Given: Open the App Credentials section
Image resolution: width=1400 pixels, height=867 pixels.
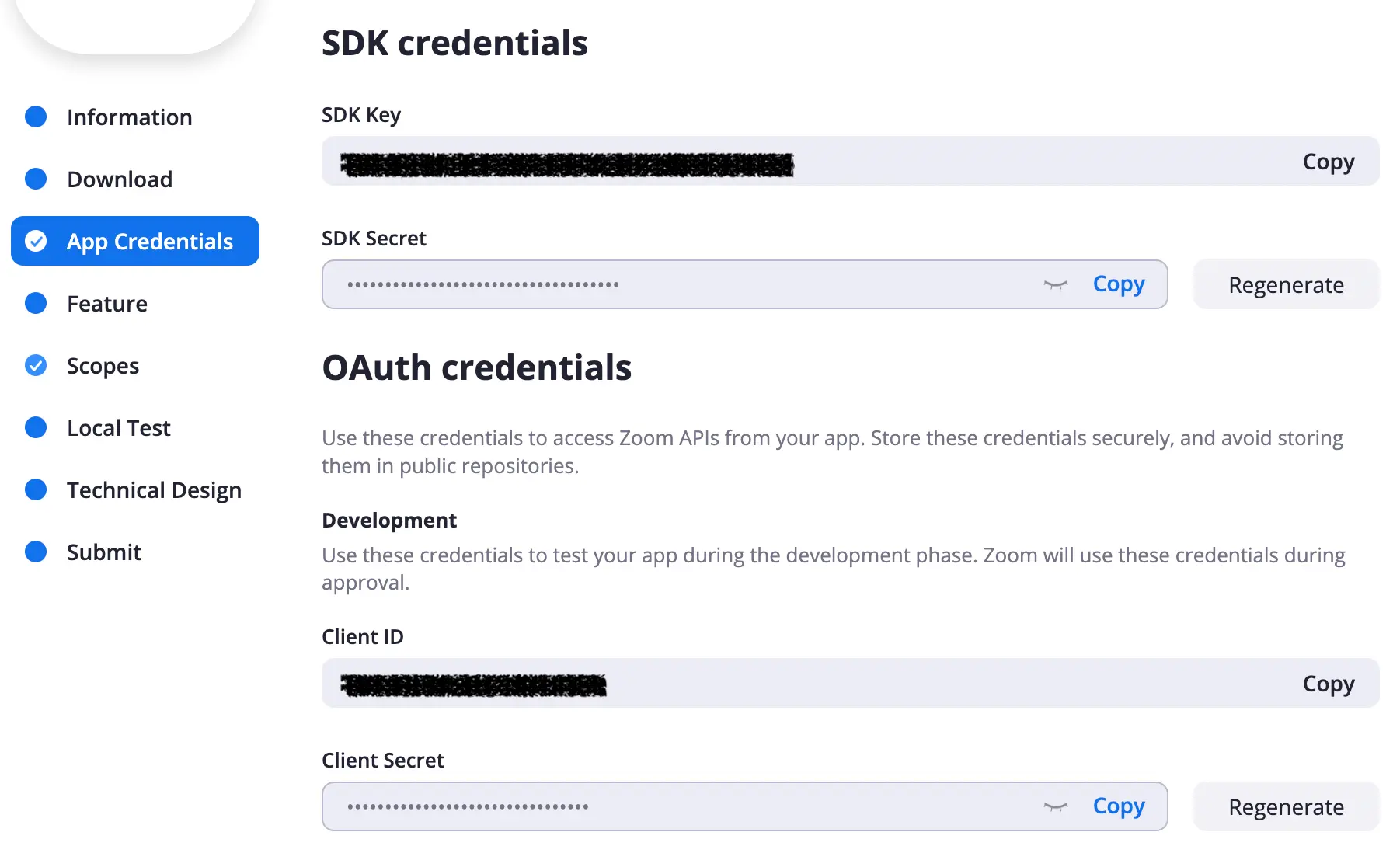Looking at the screenshot, I should pyautogui.click(x=150, y=241).
